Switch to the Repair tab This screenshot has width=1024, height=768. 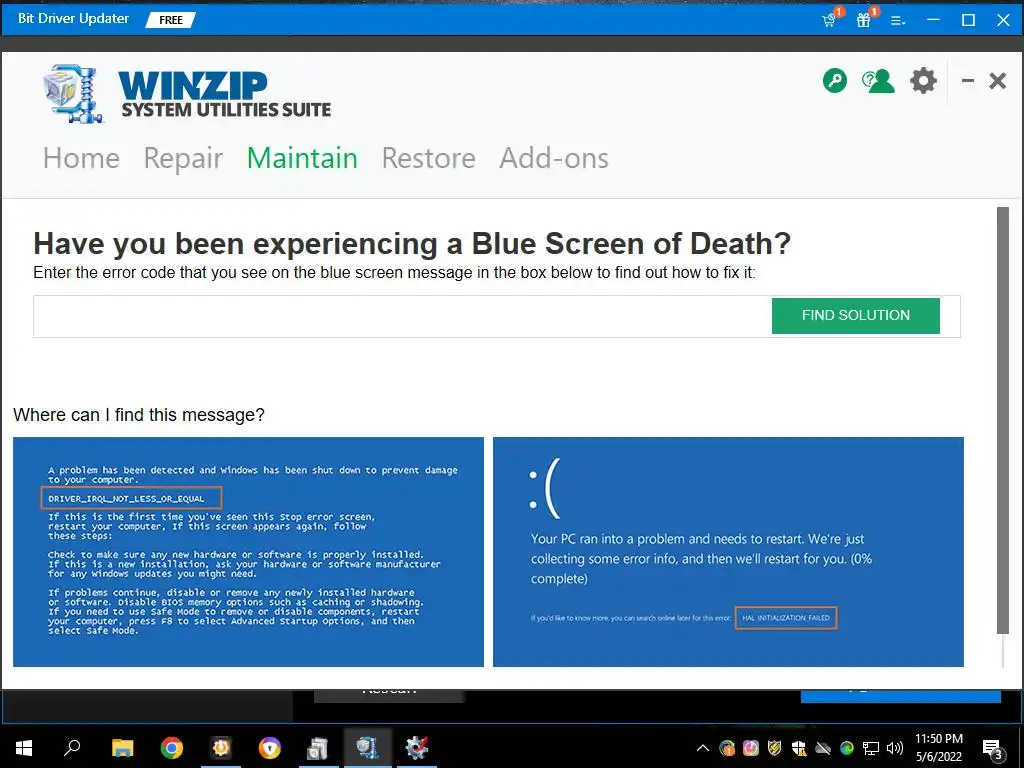pyautogui.click(x=184, y=158)
